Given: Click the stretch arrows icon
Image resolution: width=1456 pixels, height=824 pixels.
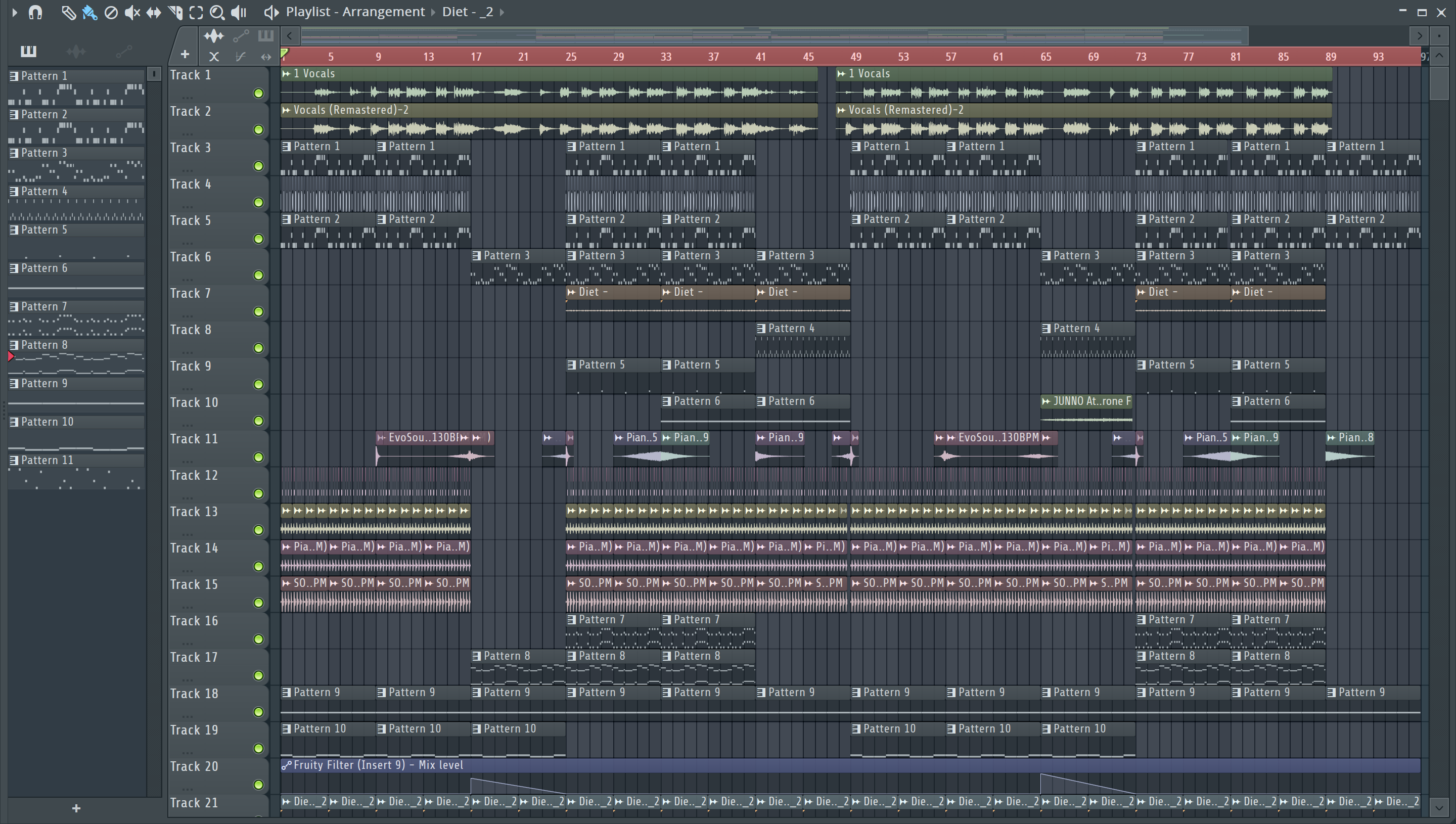Looking at the screenshot, I should 266,57.
